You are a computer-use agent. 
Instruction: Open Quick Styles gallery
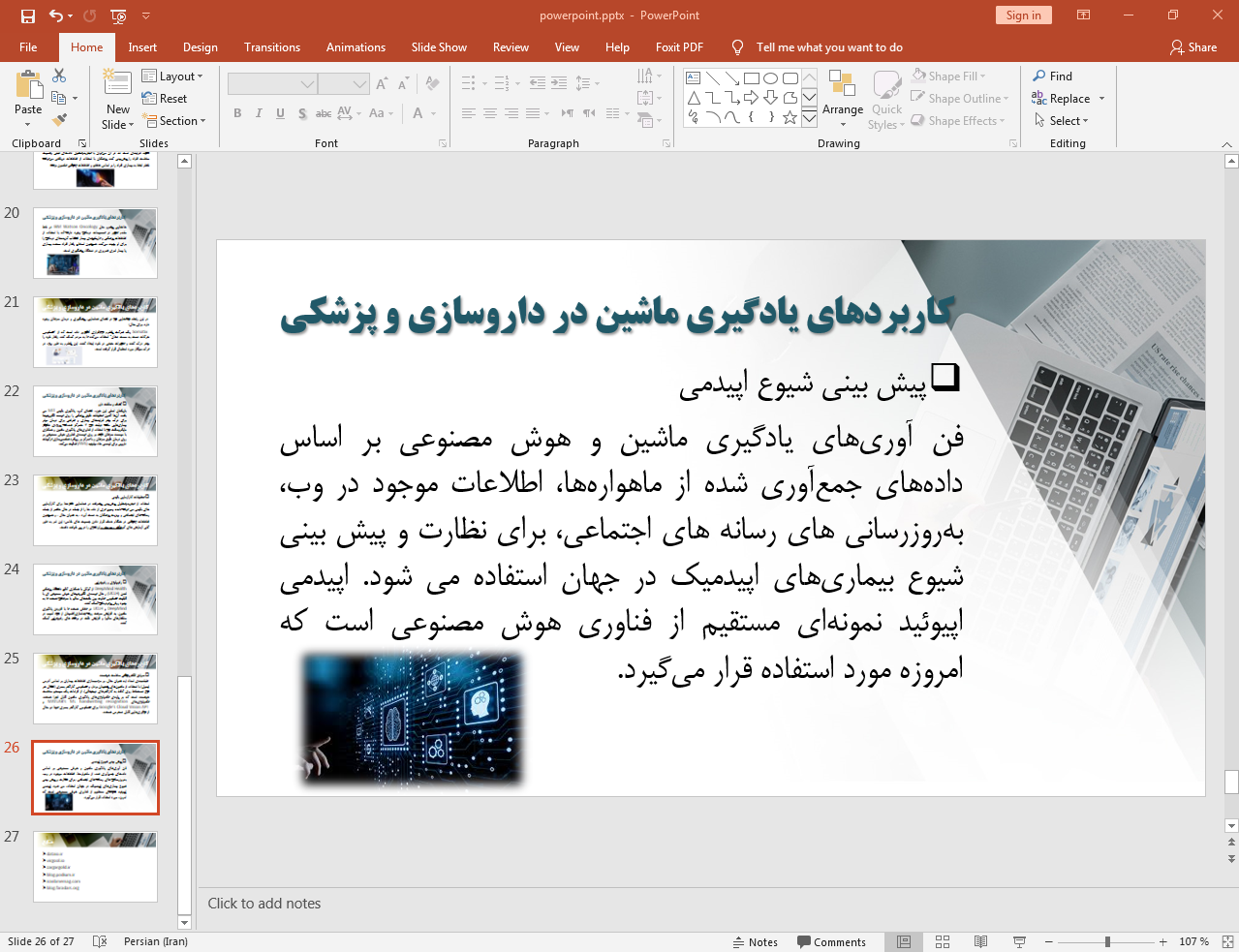(886, 99)
